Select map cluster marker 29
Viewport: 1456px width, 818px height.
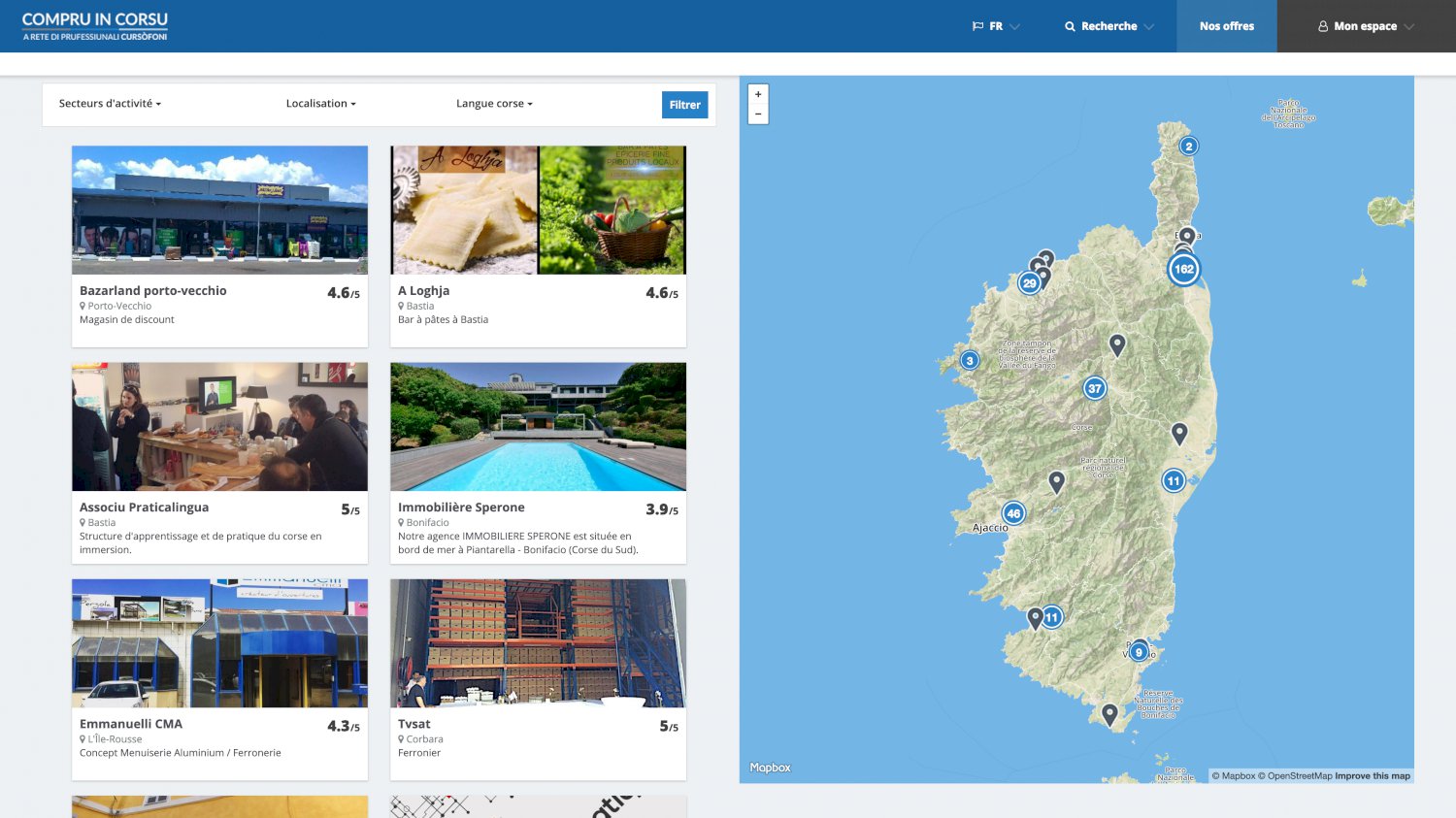click(x=1029, y=283)
